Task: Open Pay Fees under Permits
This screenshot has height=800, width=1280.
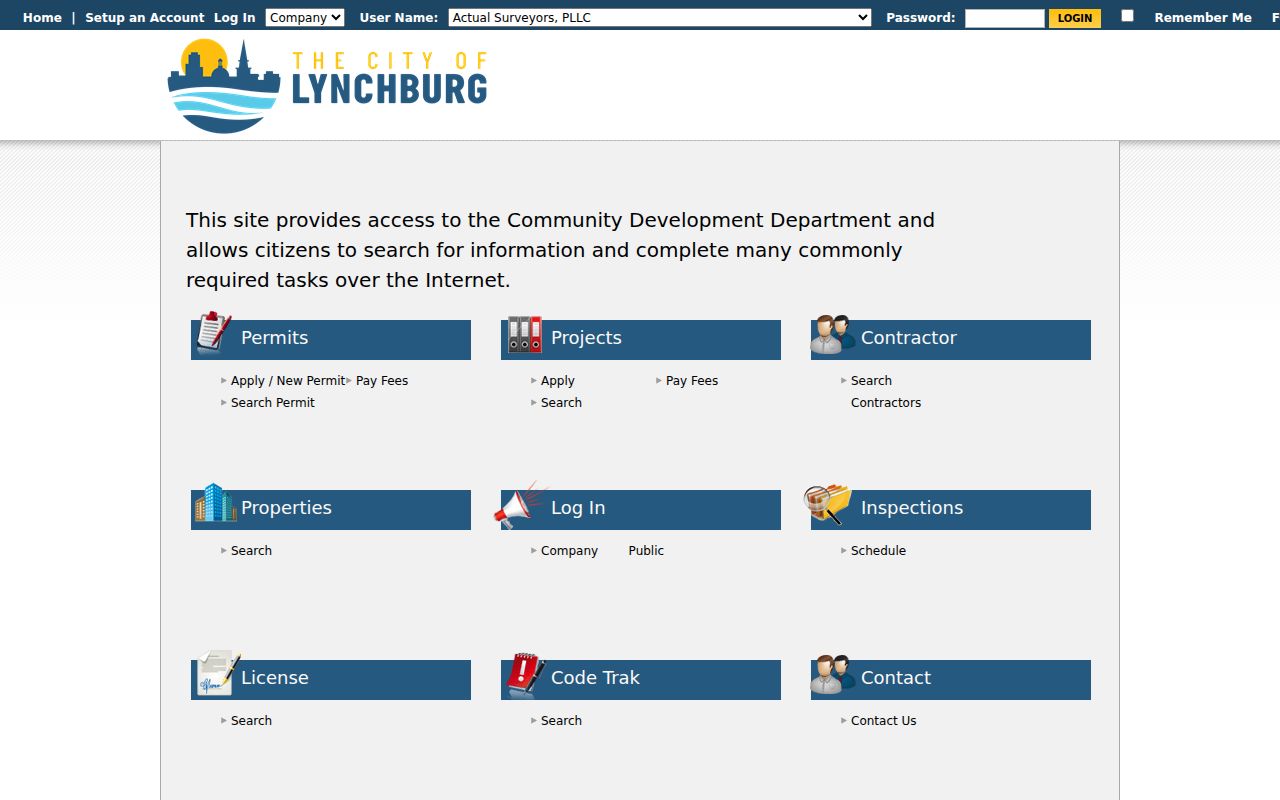Action: coord(382,381)
